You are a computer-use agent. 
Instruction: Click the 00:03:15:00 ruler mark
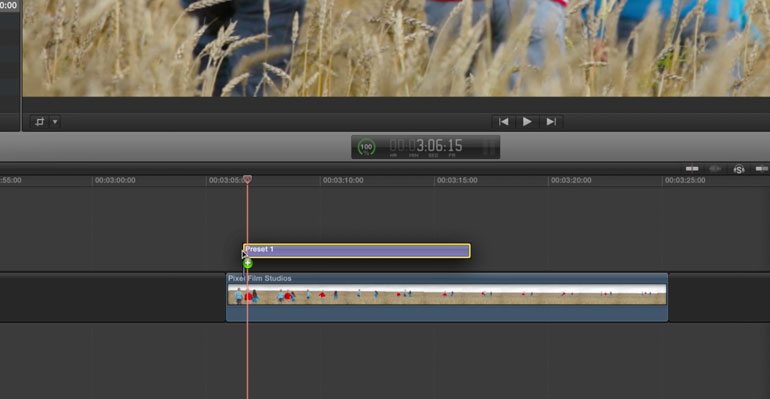pyautogui.click(x=457, y=181)
